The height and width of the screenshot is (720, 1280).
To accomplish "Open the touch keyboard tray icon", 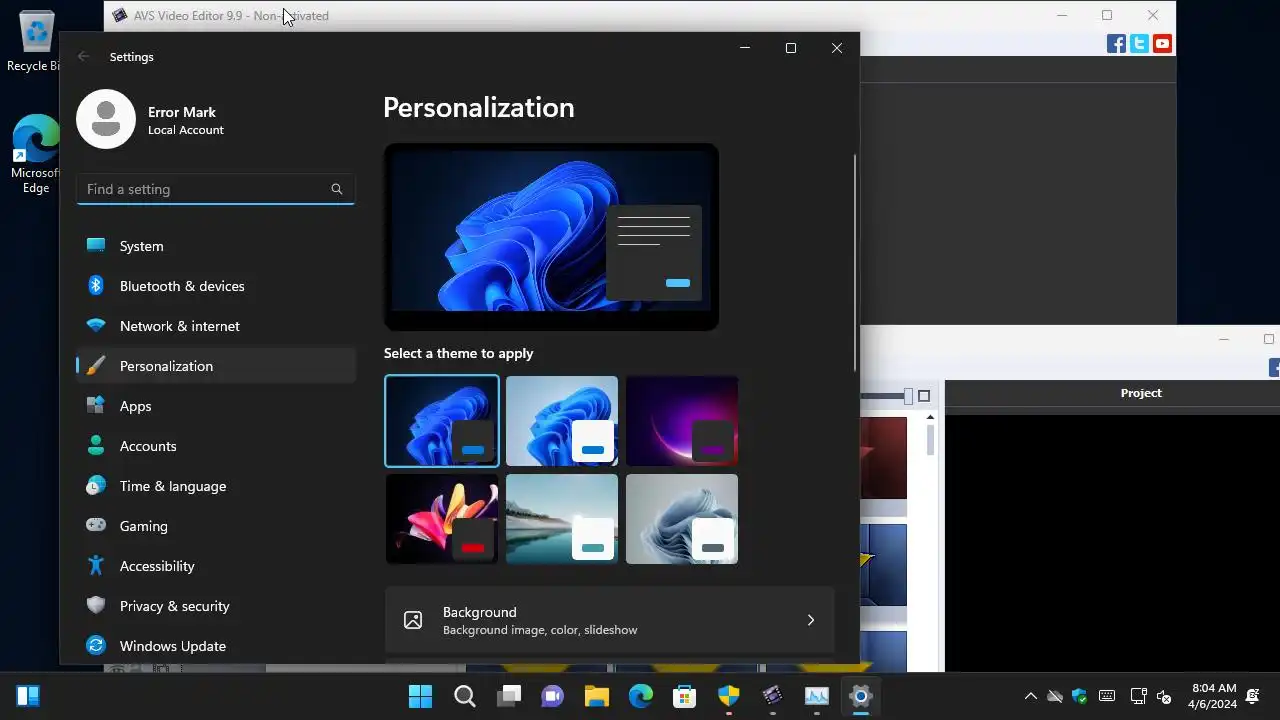I will 1107,696.
